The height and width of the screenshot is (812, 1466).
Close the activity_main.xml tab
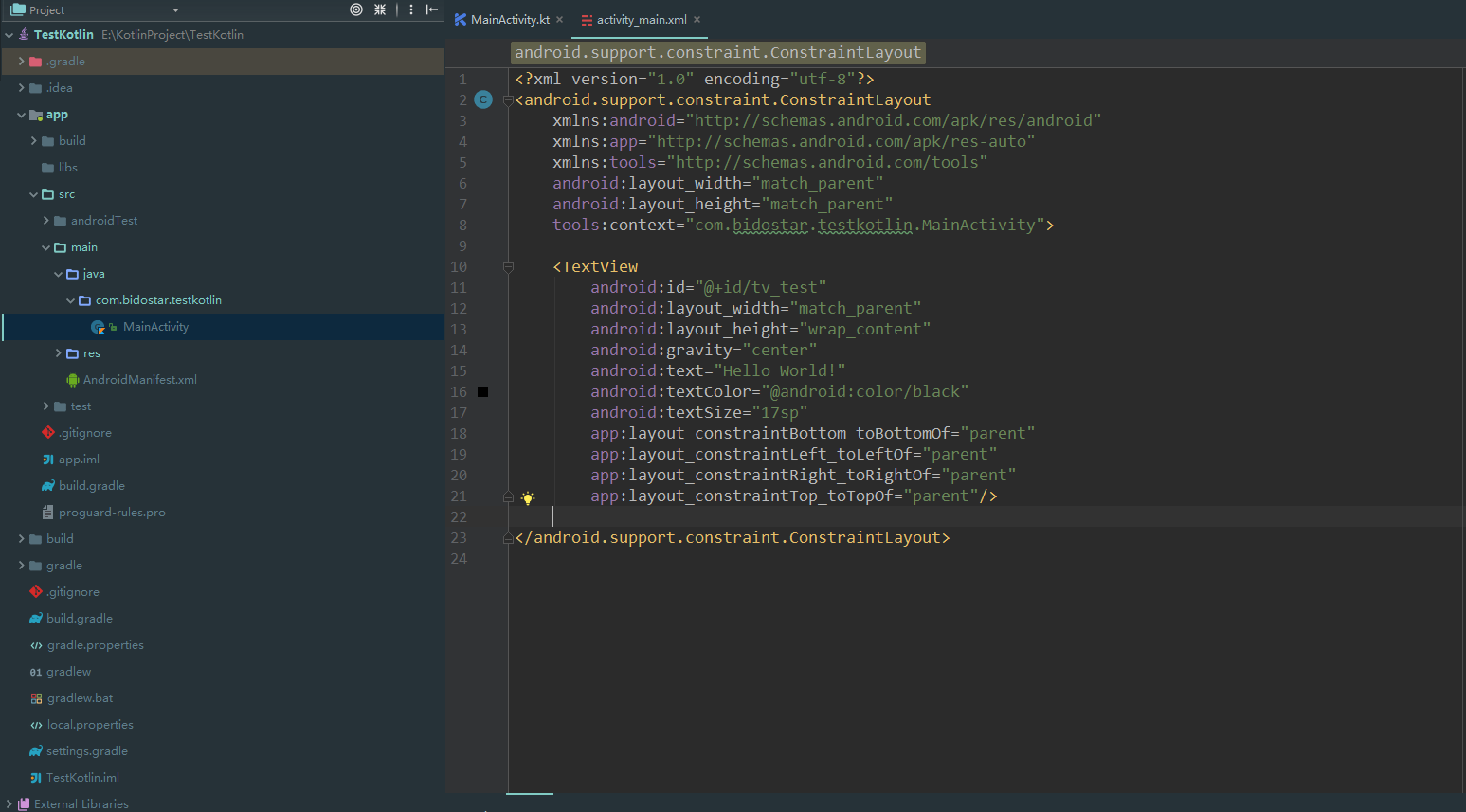[x=697, y=20]
